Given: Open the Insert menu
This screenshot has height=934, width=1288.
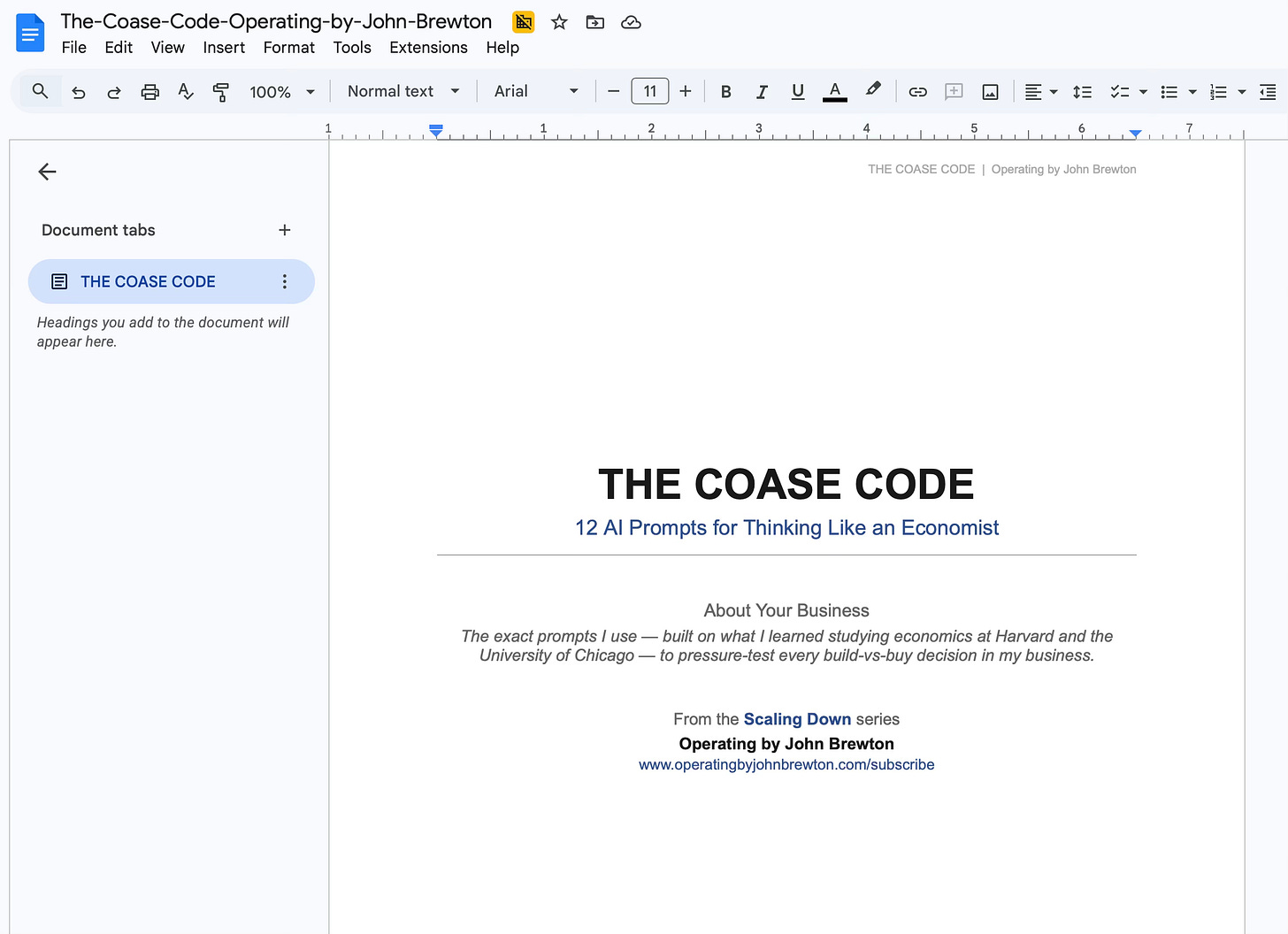Looking at the screenshot, I should click(224, 48).
